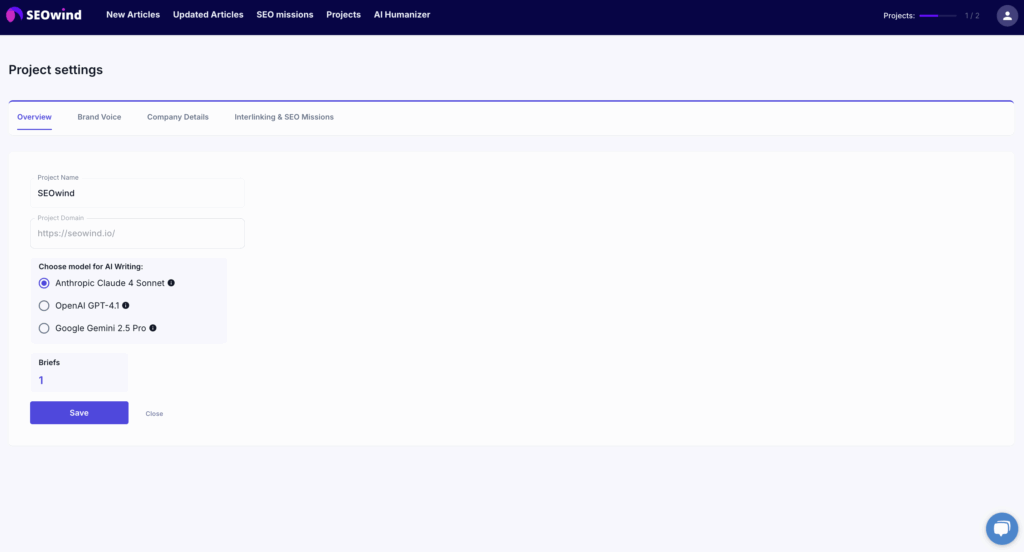Viewport: 1024px width, 552px height.
Task: Open the AI Humanizer page
Action: pos(402,15)
